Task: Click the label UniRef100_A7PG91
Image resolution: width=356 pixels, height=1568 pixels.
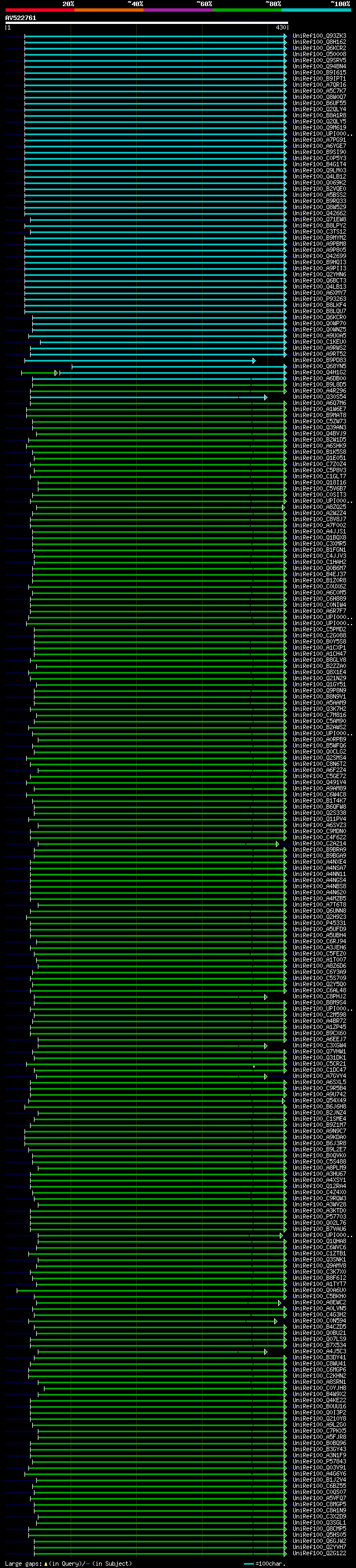Action: 319,140
